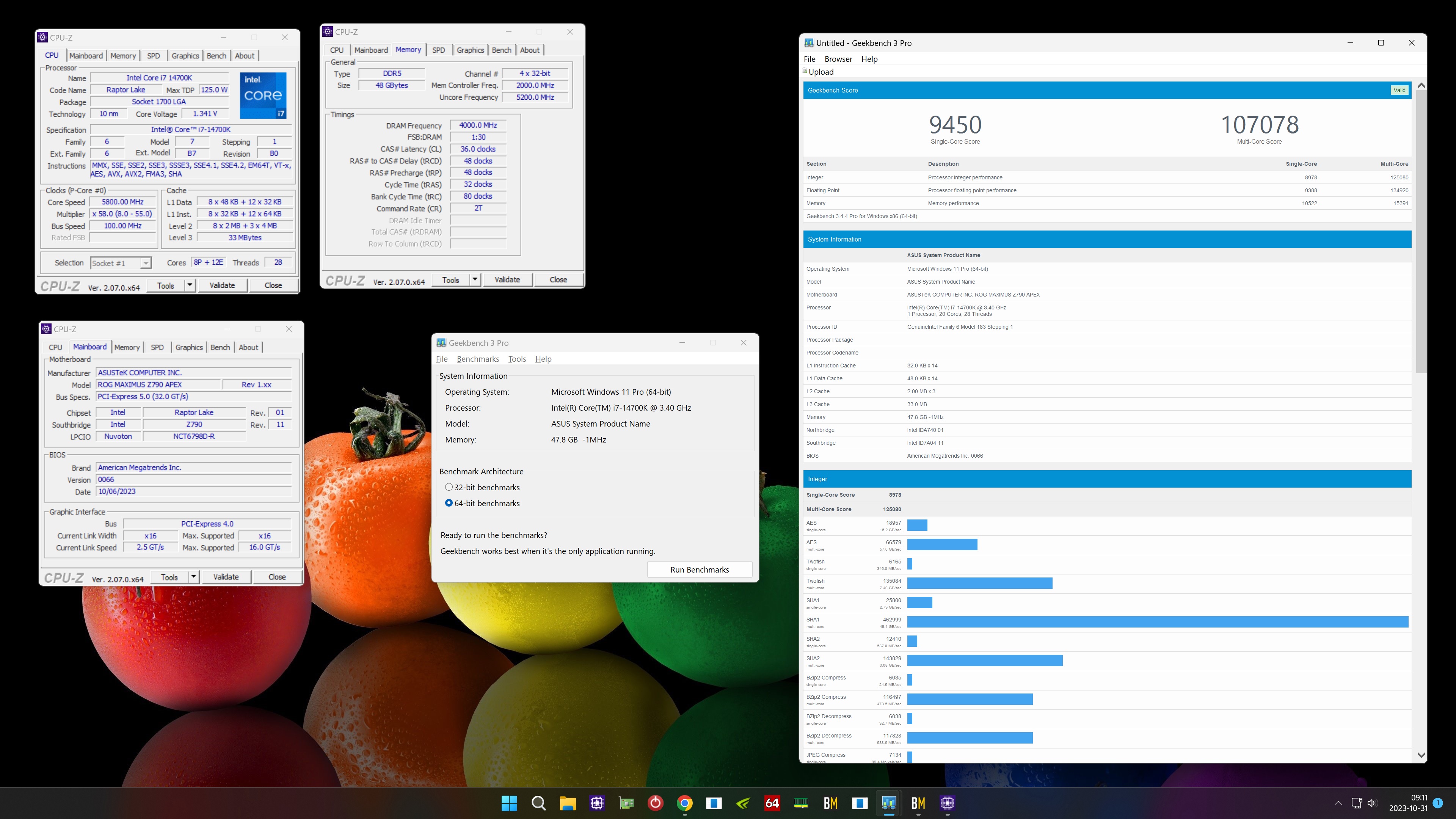Click DRAM Frequency value 4000.0 MHz
This screenshot has height=819, width=1456.
pos(478,126)
